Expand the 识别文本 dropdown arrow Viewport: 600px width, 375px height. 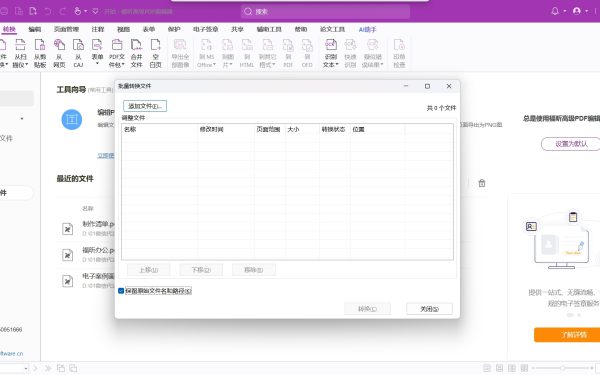point(337,65)
